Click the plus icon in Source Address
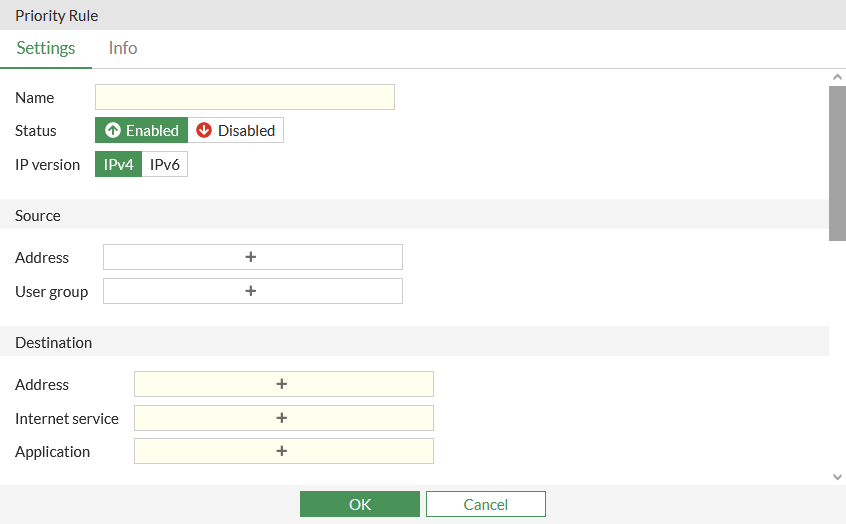The width and height of the screenshot is (846, 524). click(x=251, y=257)
